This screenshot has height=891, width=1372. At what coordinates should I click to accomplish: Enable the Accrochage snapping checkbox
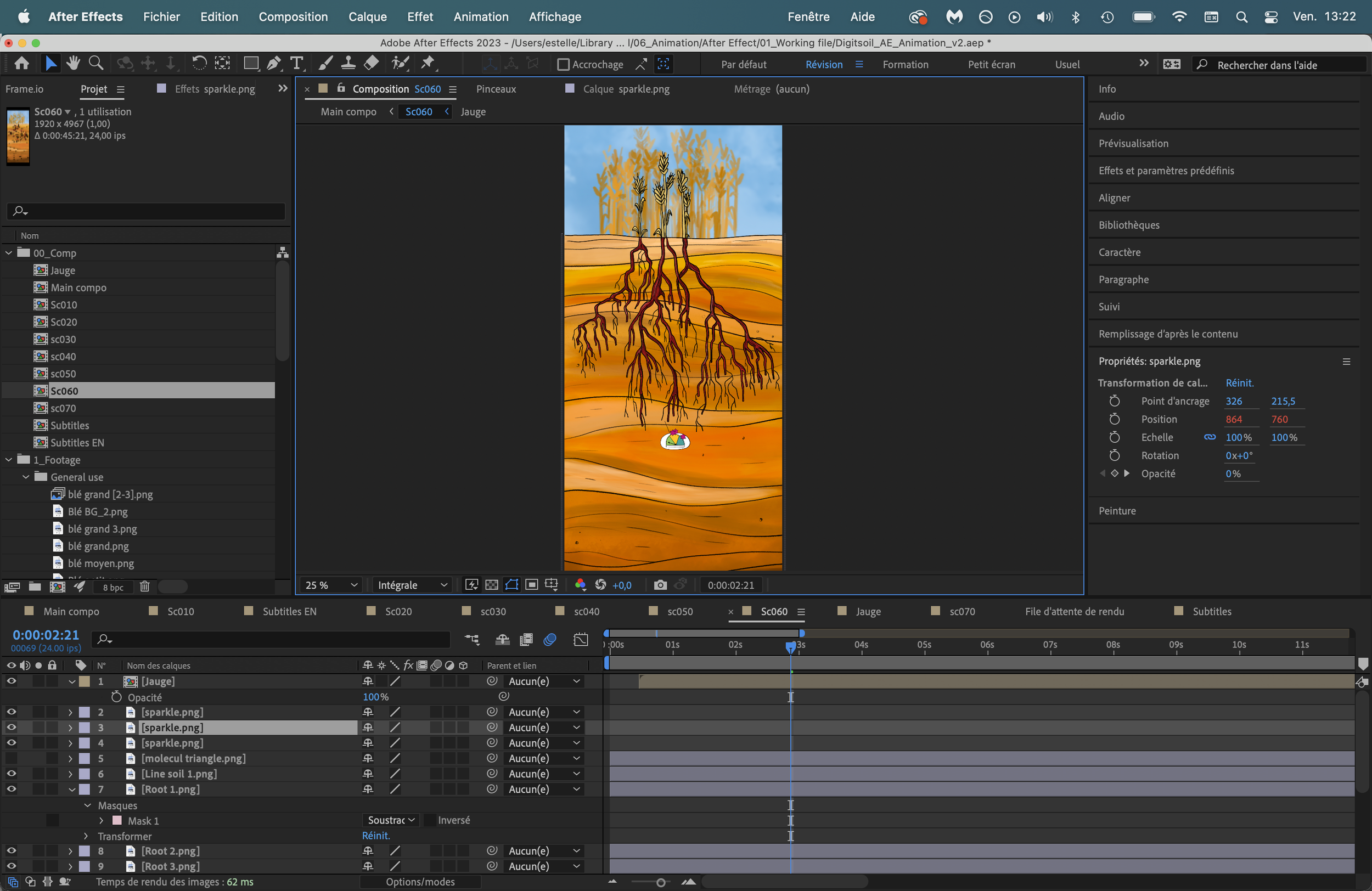563,65
